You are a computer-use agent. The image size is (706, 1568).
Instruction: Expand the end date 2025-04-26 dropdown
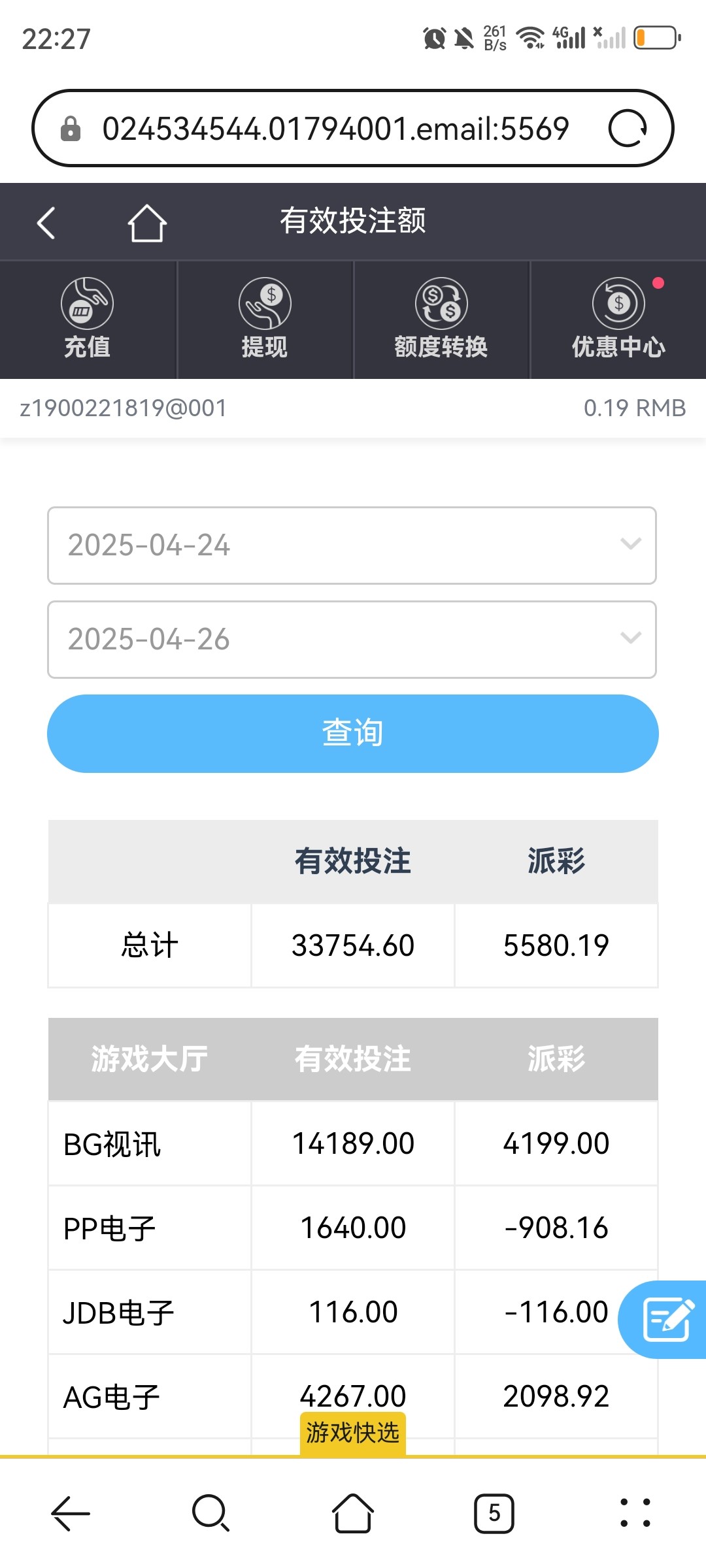(x=352, y=639)
